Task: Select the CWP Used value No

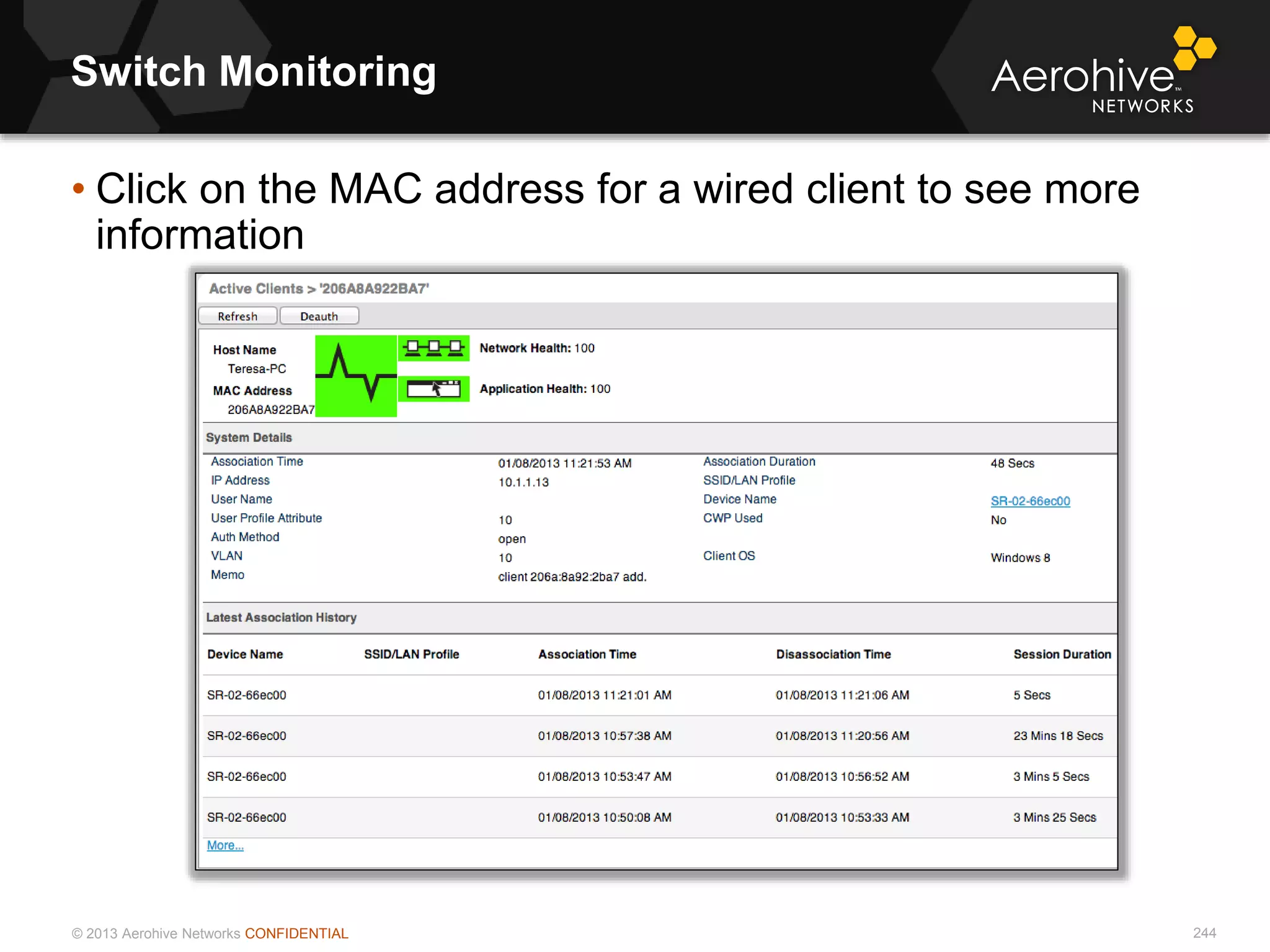Action: (998, 520)
